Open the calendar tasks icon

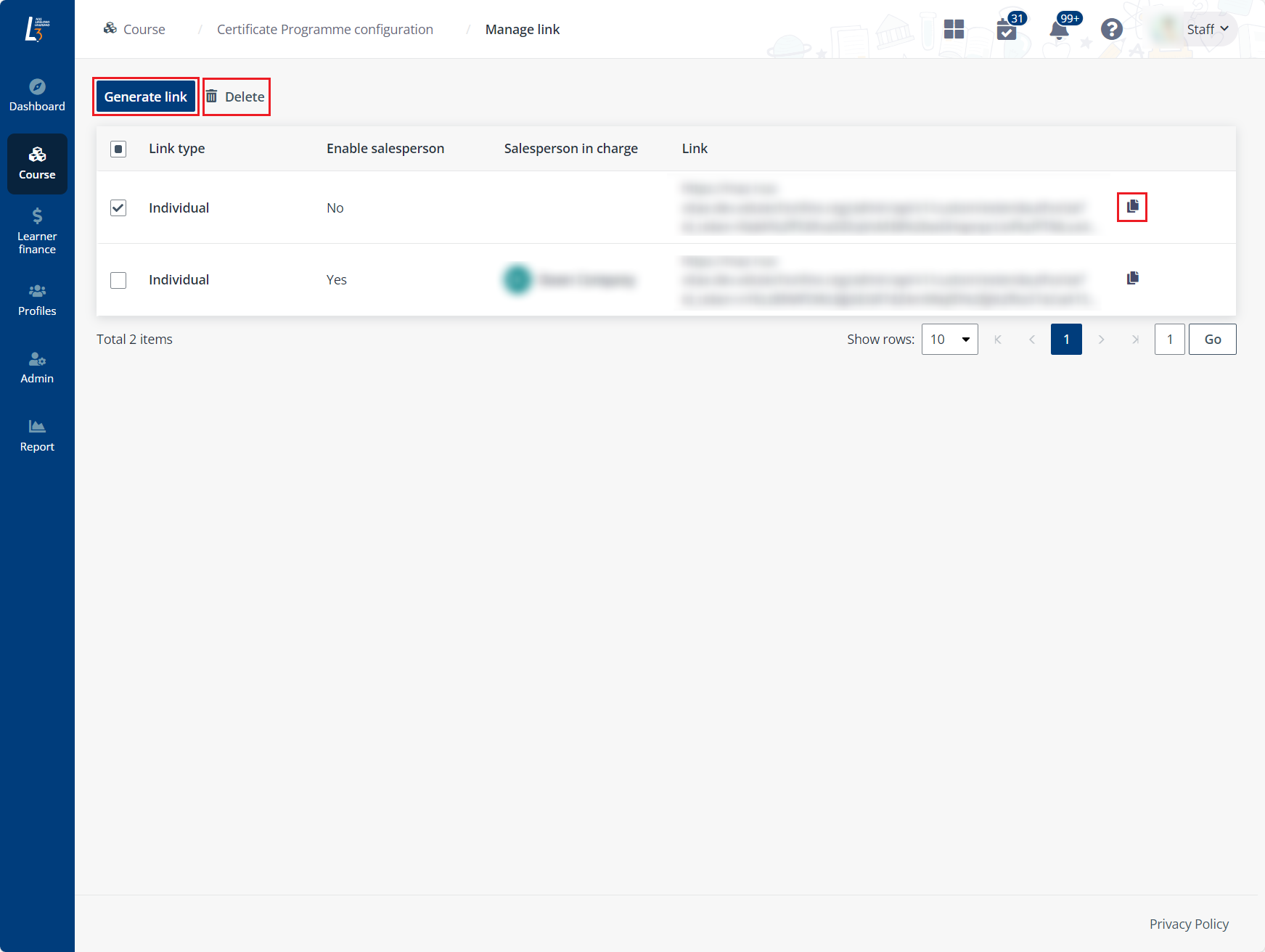pyautogui.click(x=1007, y=30)
